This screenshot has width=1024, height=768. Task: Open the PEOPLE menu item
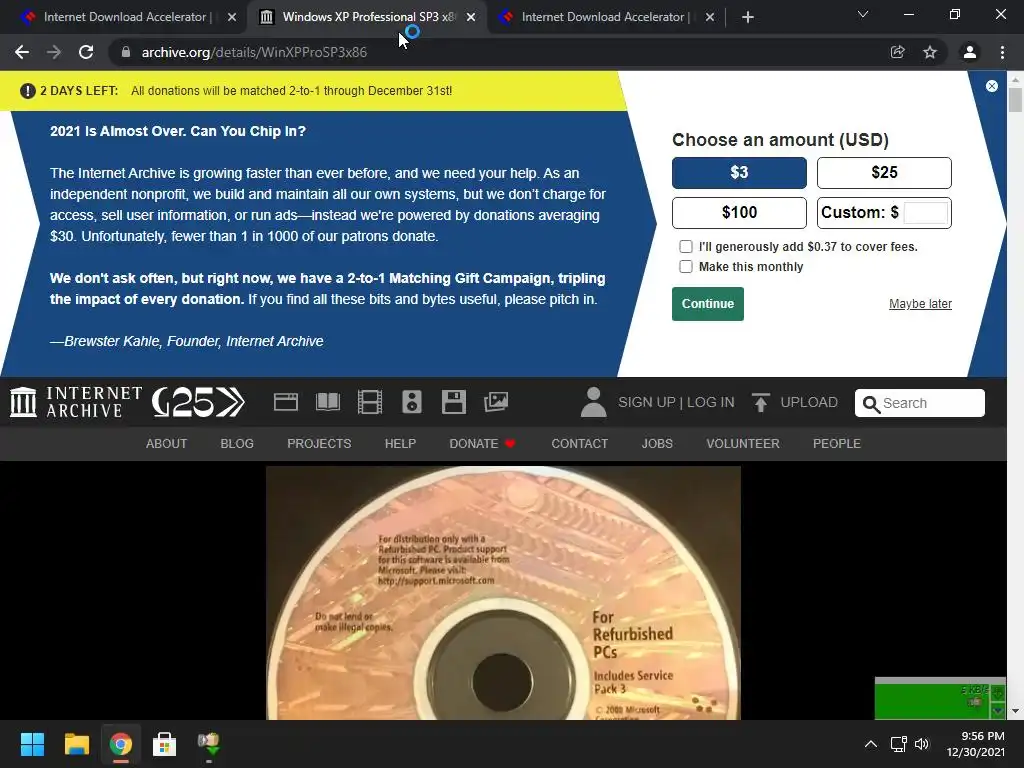837,443
